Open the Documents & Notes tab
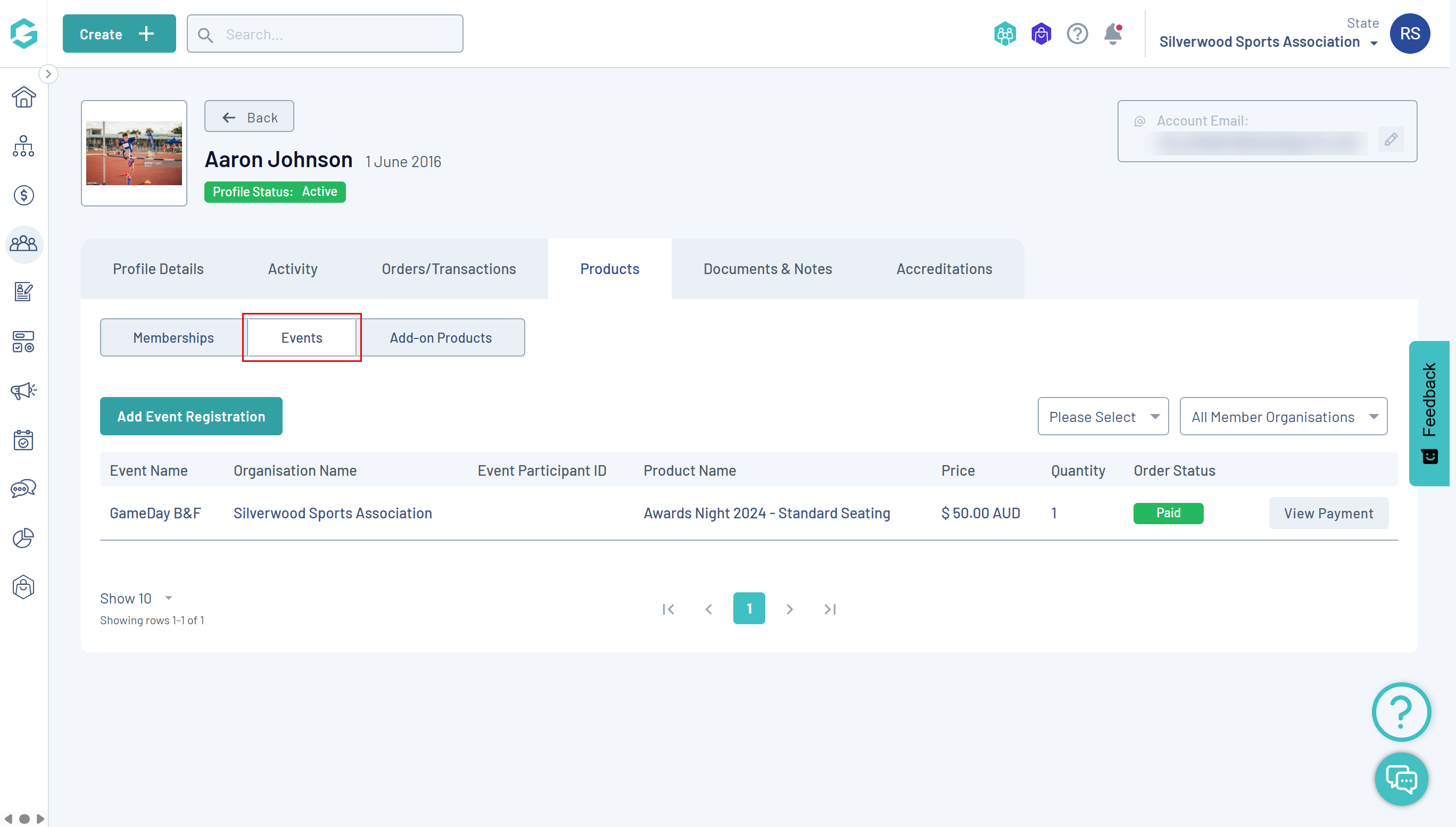The height and width of the screenshot is (827, 1456). coord(767,269)
